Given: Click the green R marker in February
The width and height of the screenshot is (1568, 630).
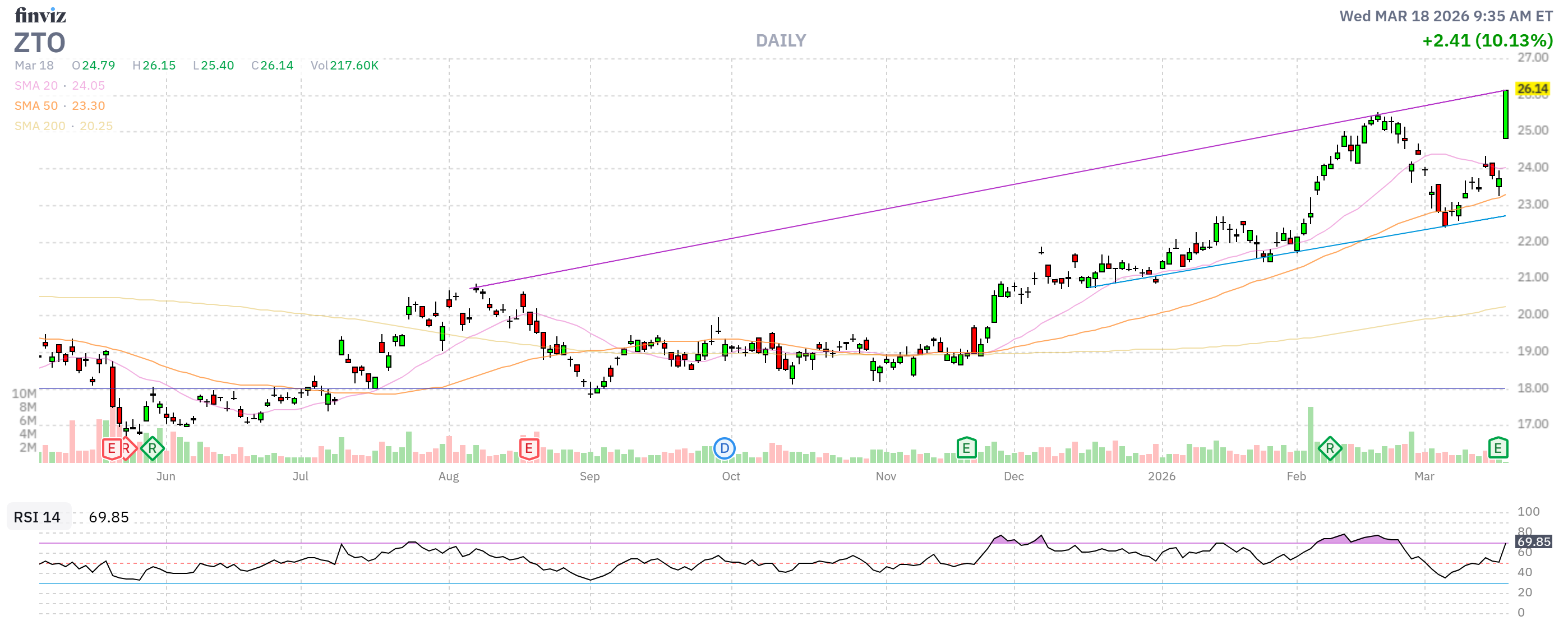Looking at the screenshot, I should click(x=1330, y=449).
